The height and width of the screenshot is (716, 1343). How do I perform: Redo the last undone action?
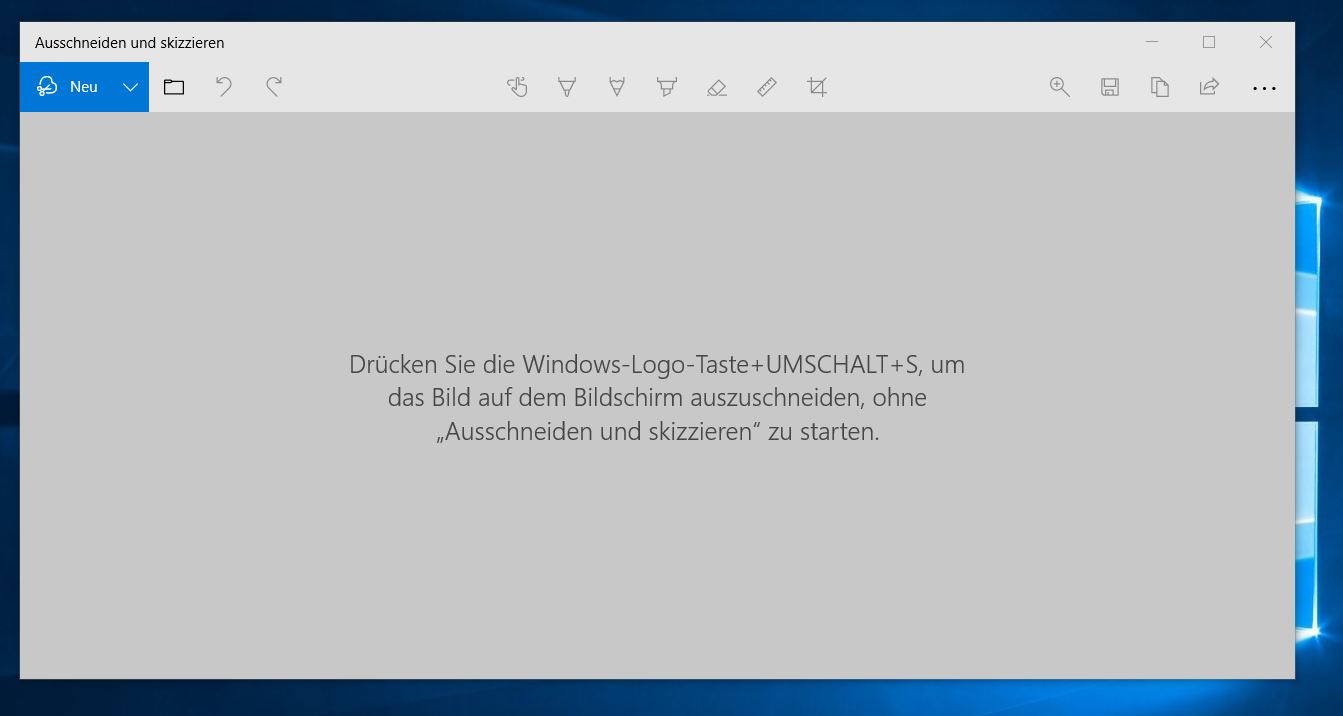click(274, 87)
